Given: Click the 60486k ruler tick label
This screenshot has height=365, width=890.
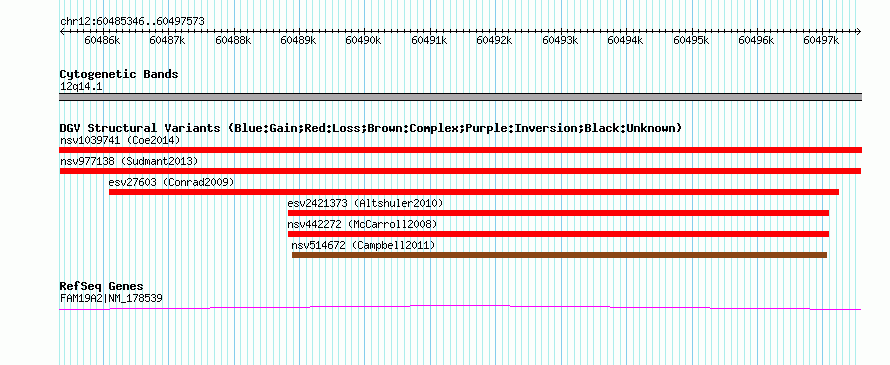Looking at the screenshot, I should point(102,40).
